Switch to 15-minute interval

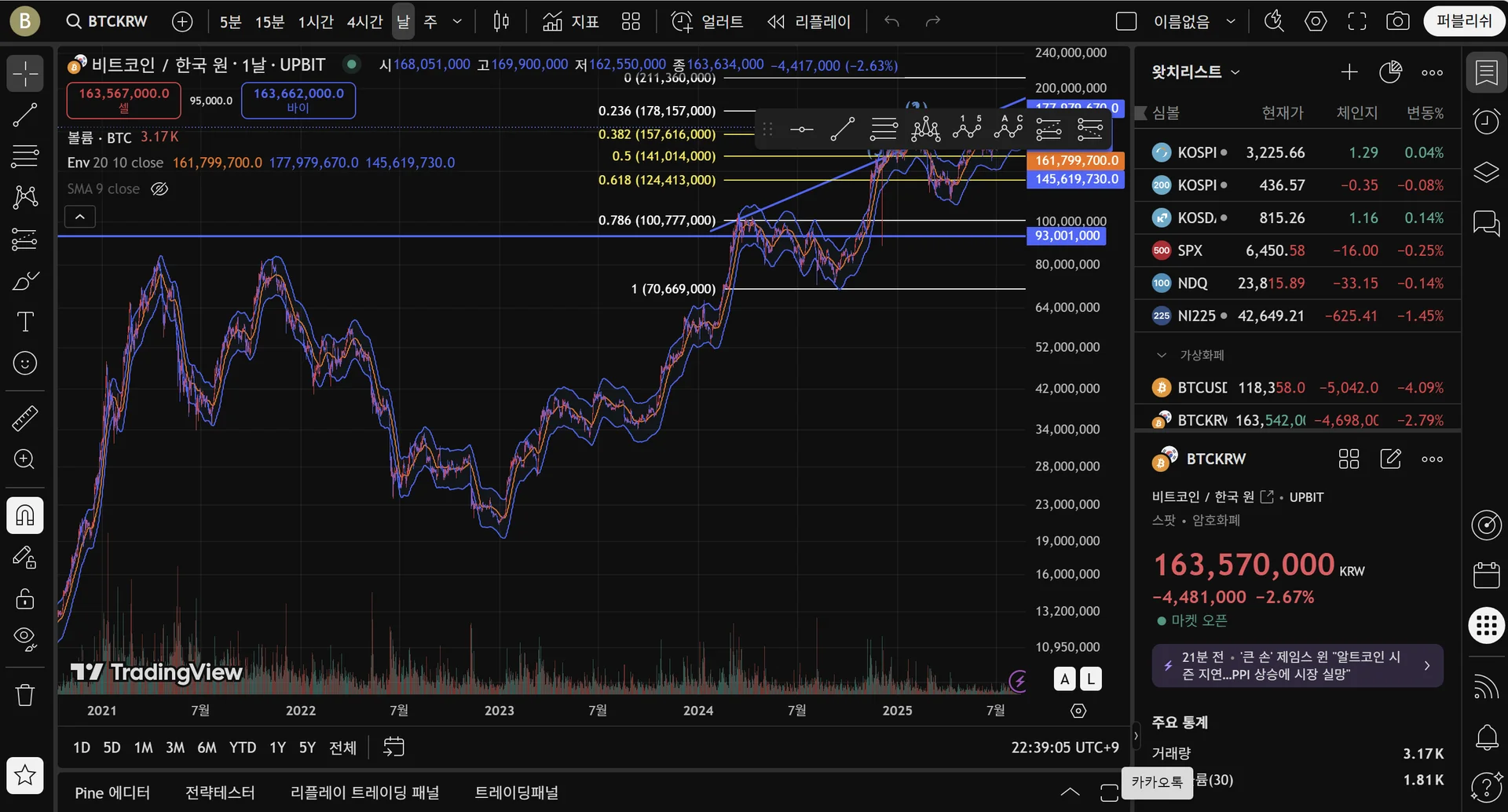[x=269, y=21]
